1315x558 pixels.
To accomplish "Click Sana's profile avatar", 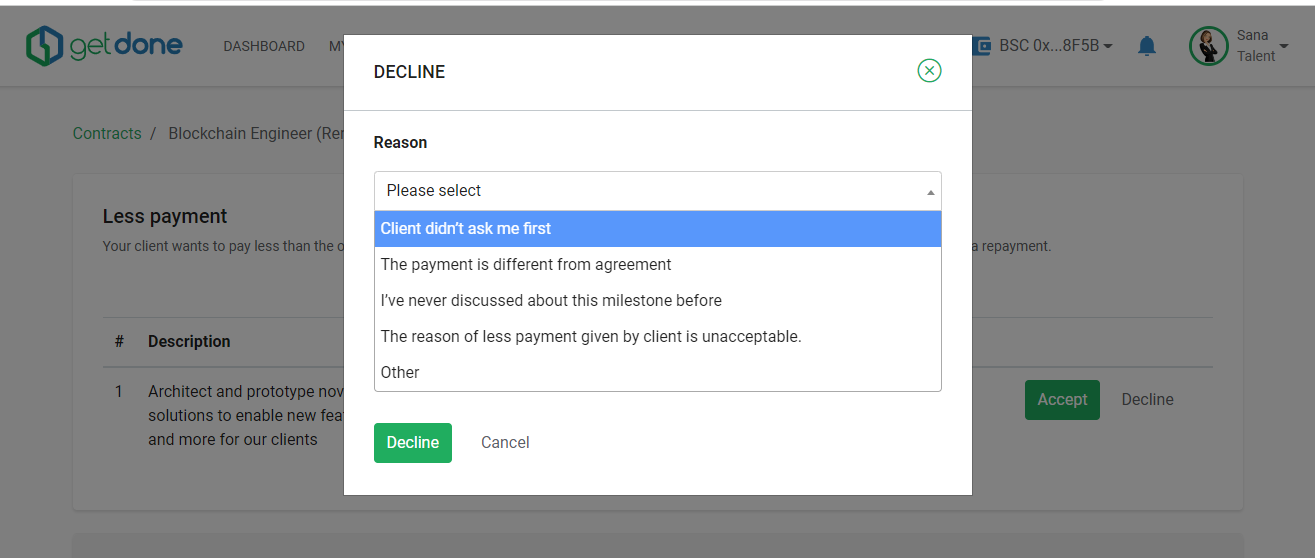I will tap(1208, 46).
